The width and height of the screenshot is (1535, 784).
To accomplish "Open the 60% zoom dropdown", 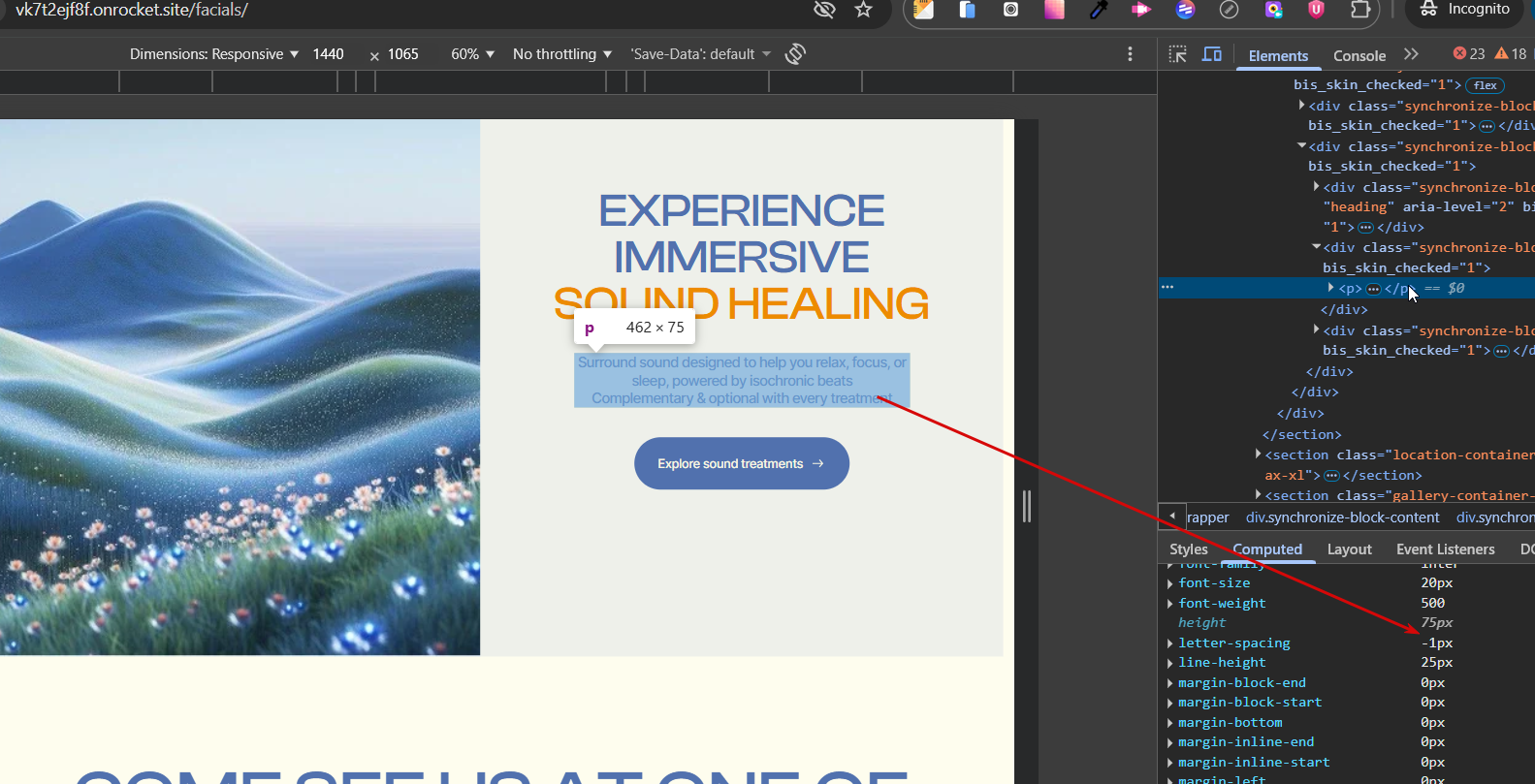I will tap(472, 54).
